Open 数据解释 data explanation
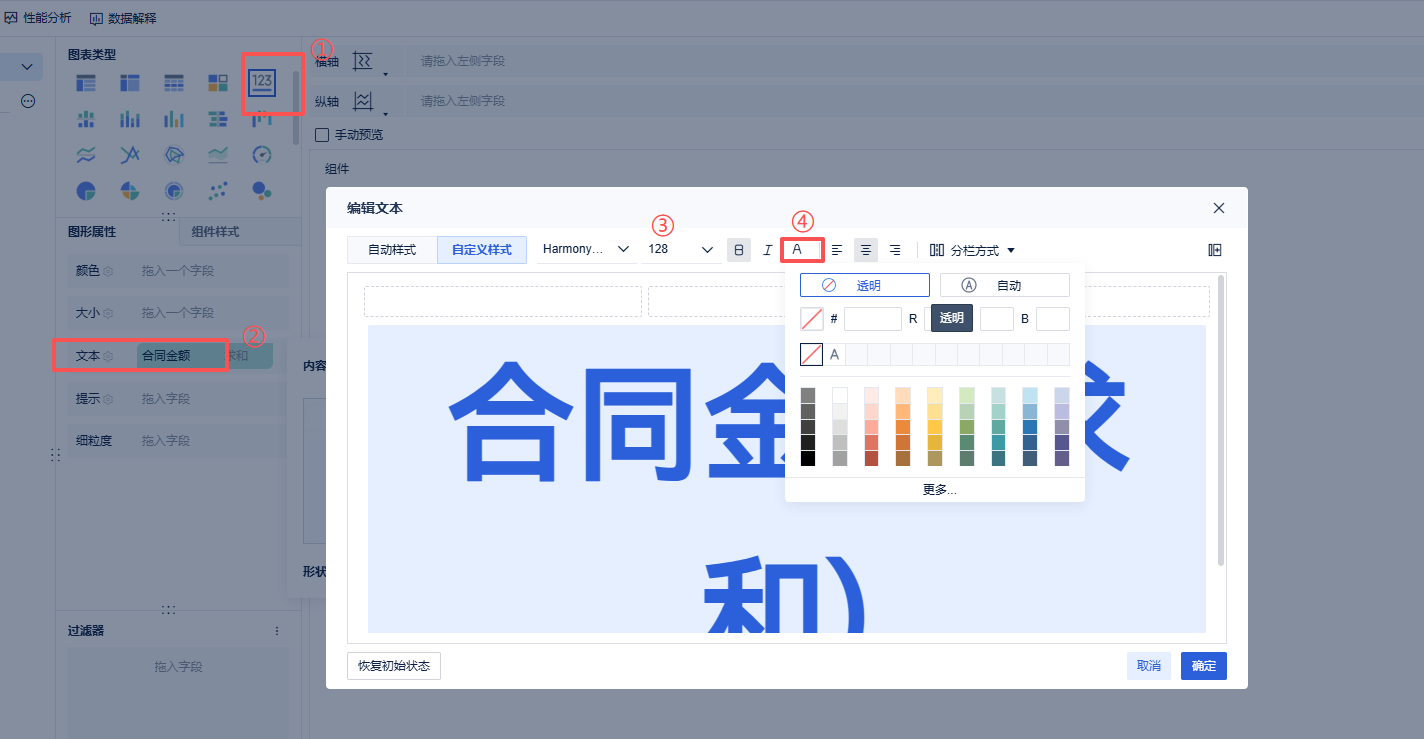The image size is (1424, 739). point(123,18)
